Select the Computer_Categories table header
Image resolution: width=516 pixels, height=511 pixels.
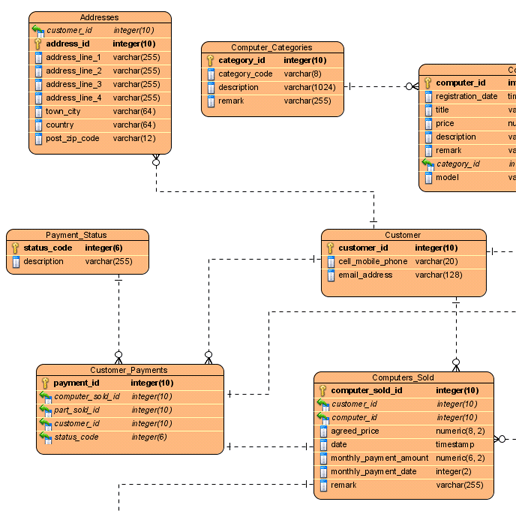272,47
